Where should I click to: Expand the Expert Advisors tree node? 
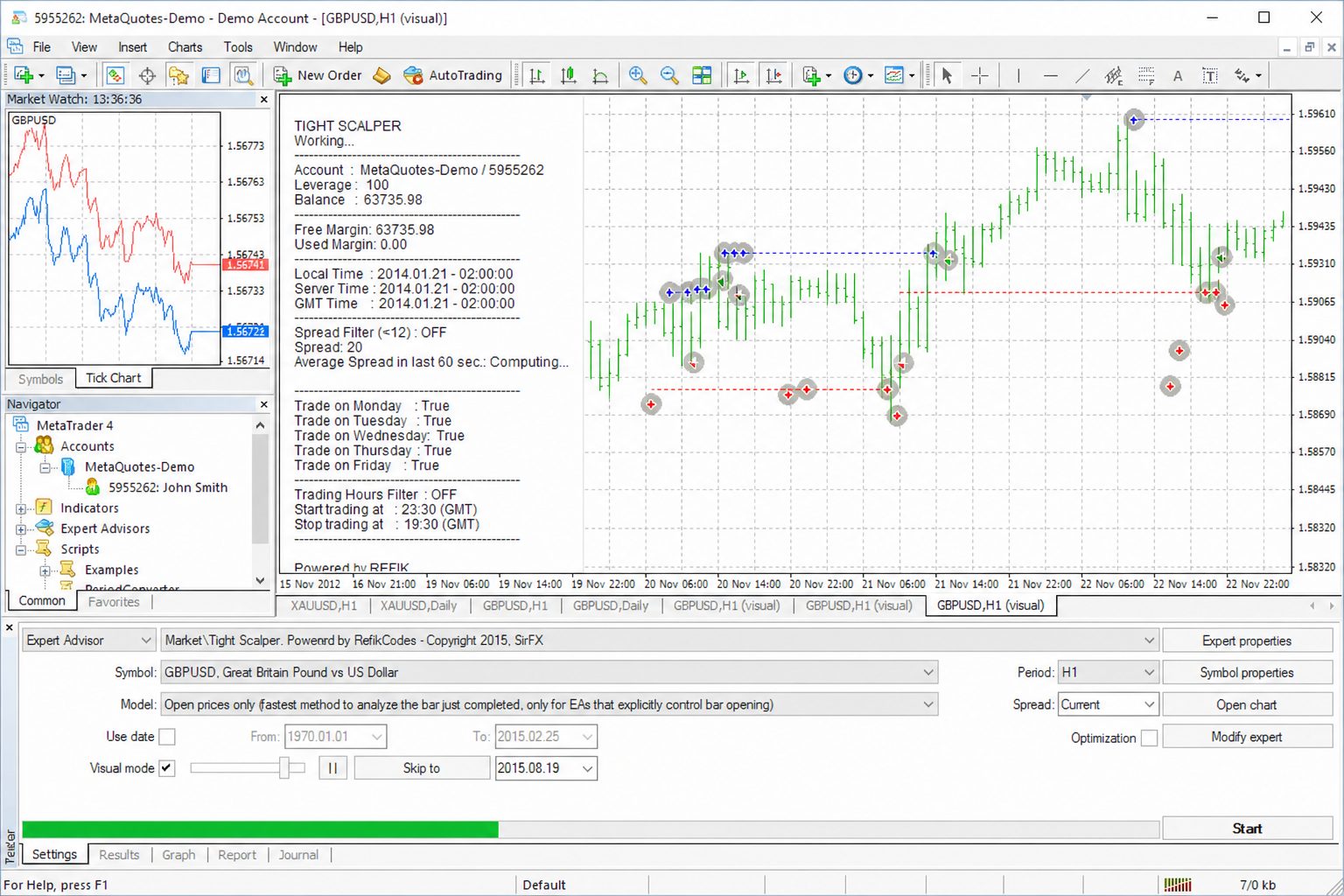coord(21,528)
